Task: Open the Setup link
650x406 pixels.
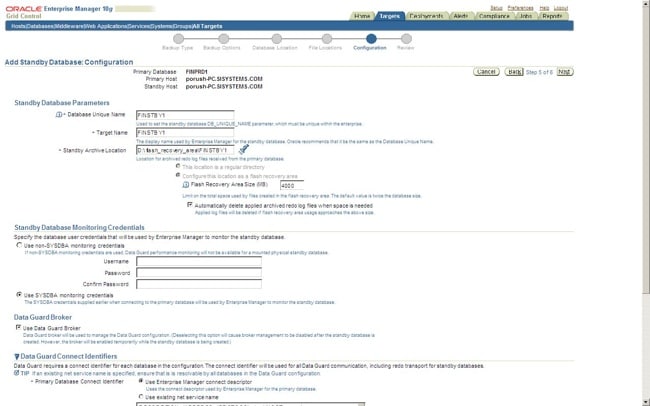Action: coord(496,8)
